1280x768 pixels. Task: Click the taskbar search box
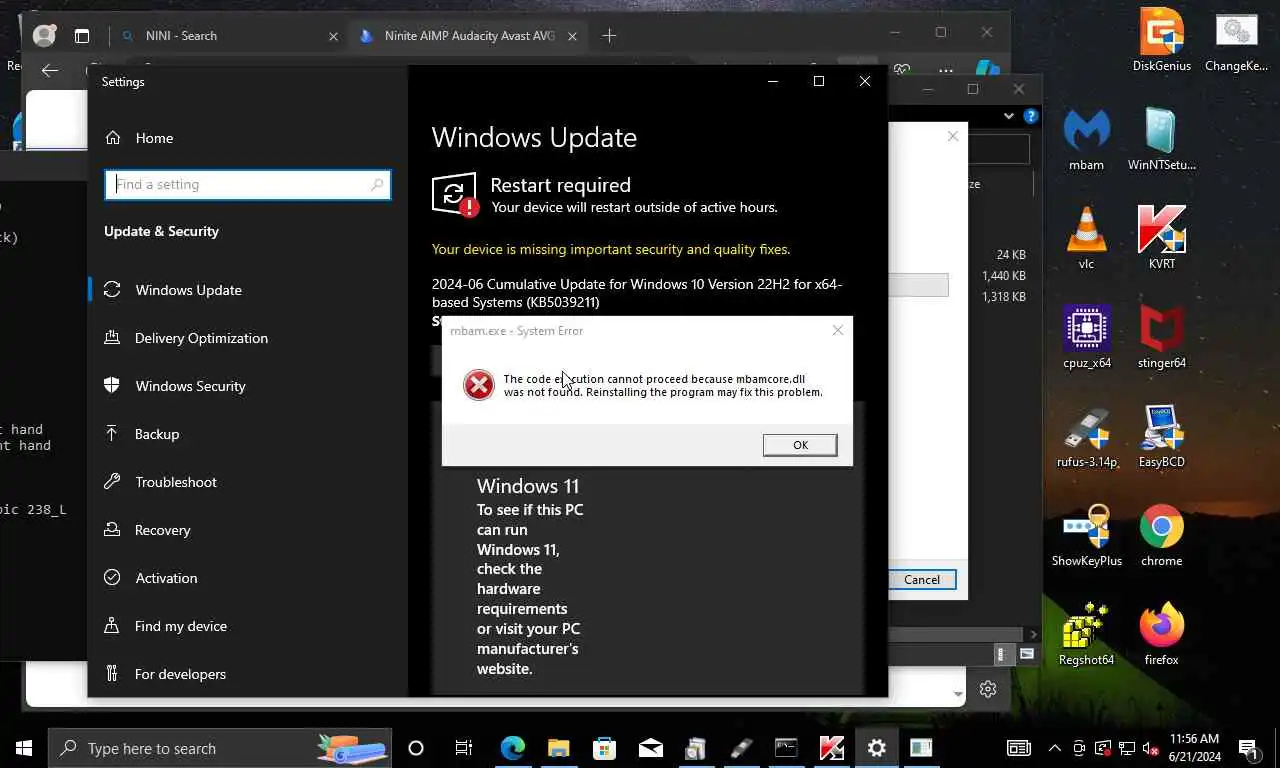[221, 748]
